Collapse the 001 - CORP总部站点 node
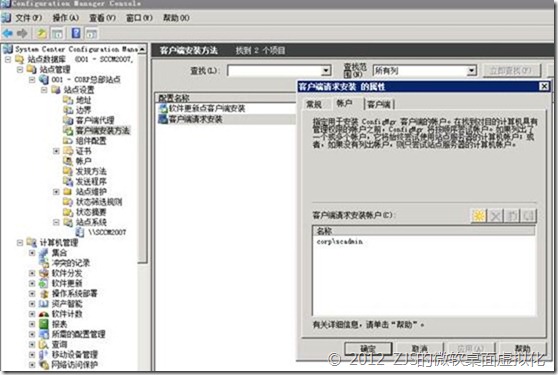 coord(32,80)
